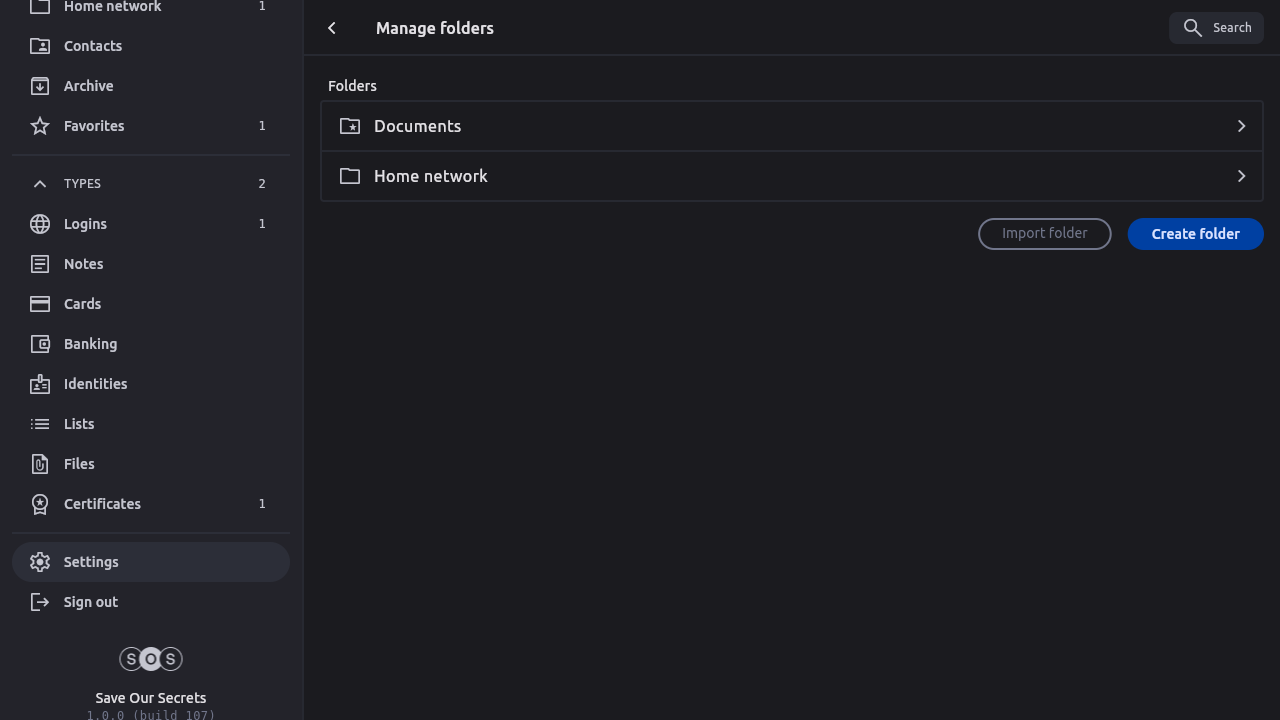Screen dimensions: 1280x720
Task: Sign out of the app
Action: [x=90, y=602]
